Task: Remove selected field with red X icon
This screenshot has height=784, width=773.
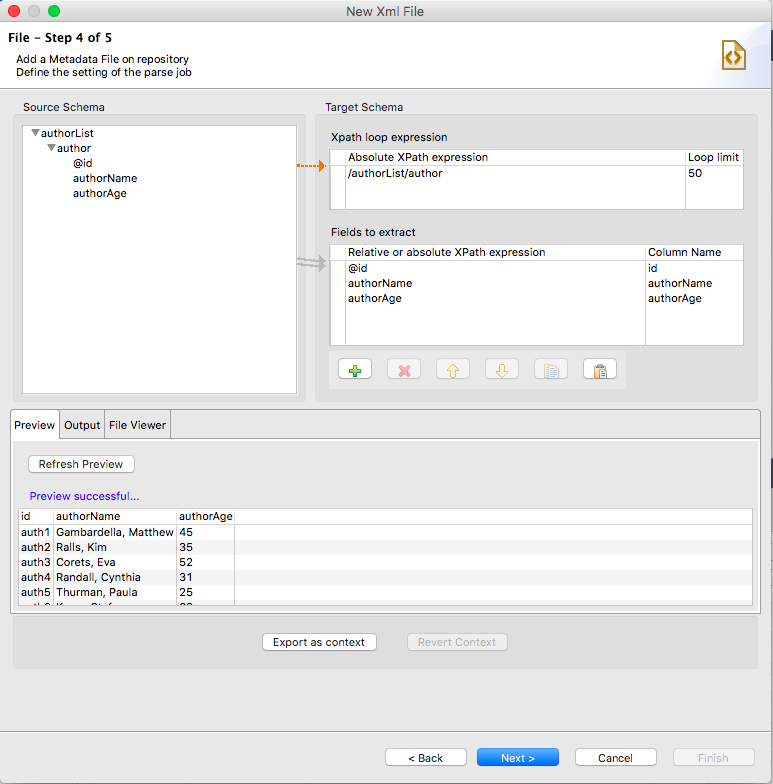Action: pos(404,370)
